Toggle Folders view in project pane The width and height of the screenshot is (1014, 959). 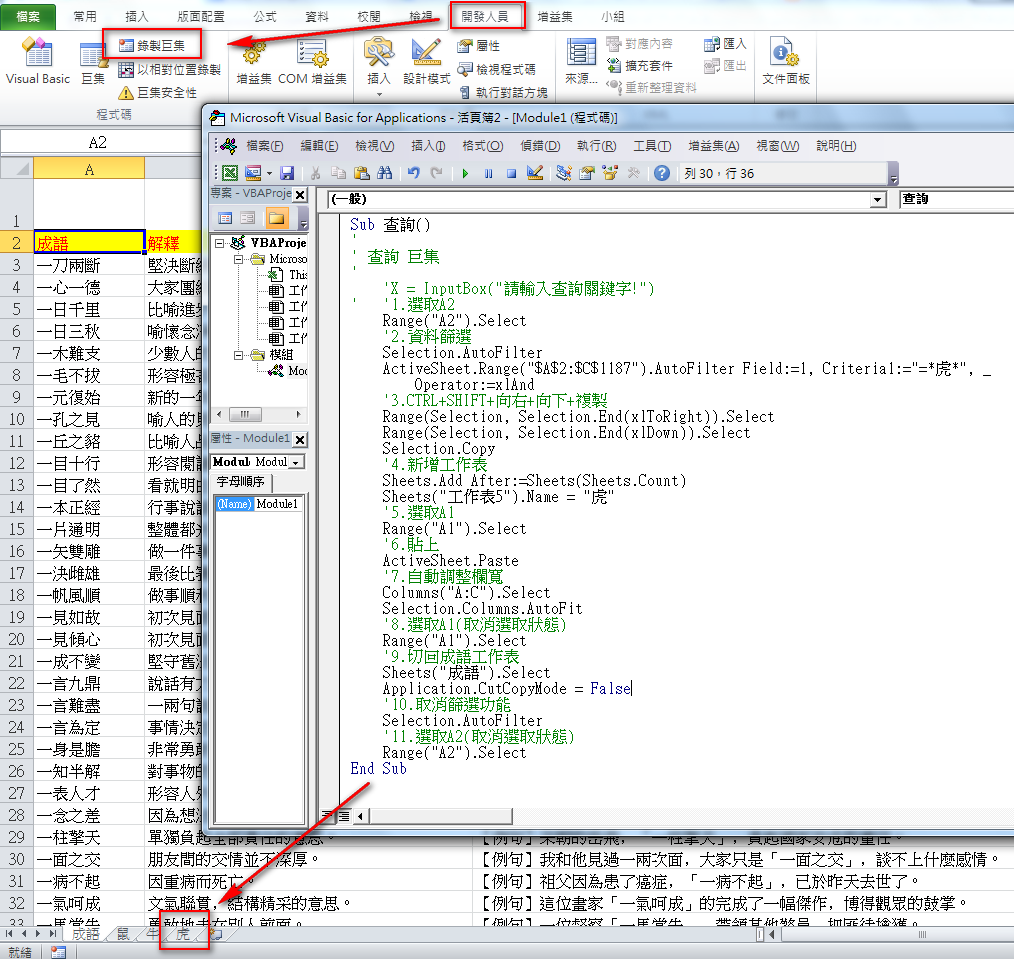[x=276, y=218]
